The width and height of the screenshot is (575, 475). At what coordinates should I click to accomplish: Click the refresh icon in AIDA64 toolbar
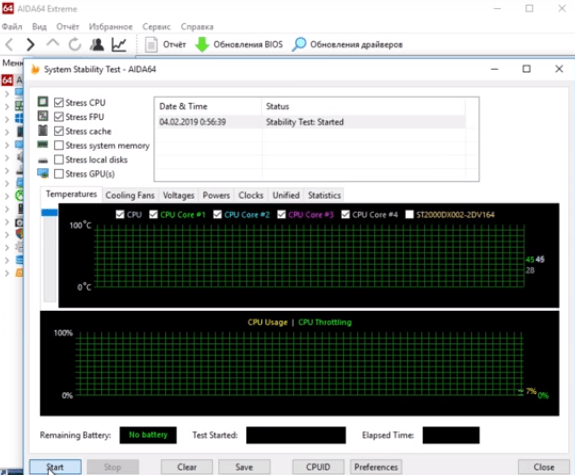75,45
